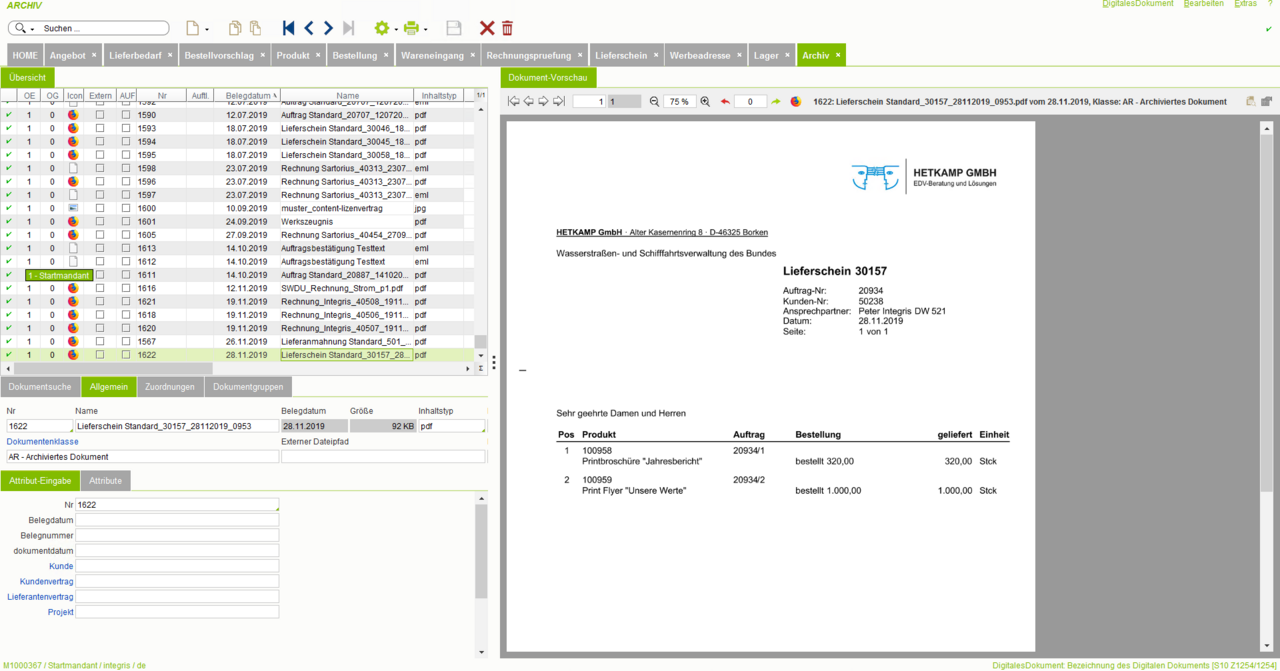Tick the AUF checkbox for row 1600
This screenshot has width=1280, height=671.
click(x=126, y=208)
